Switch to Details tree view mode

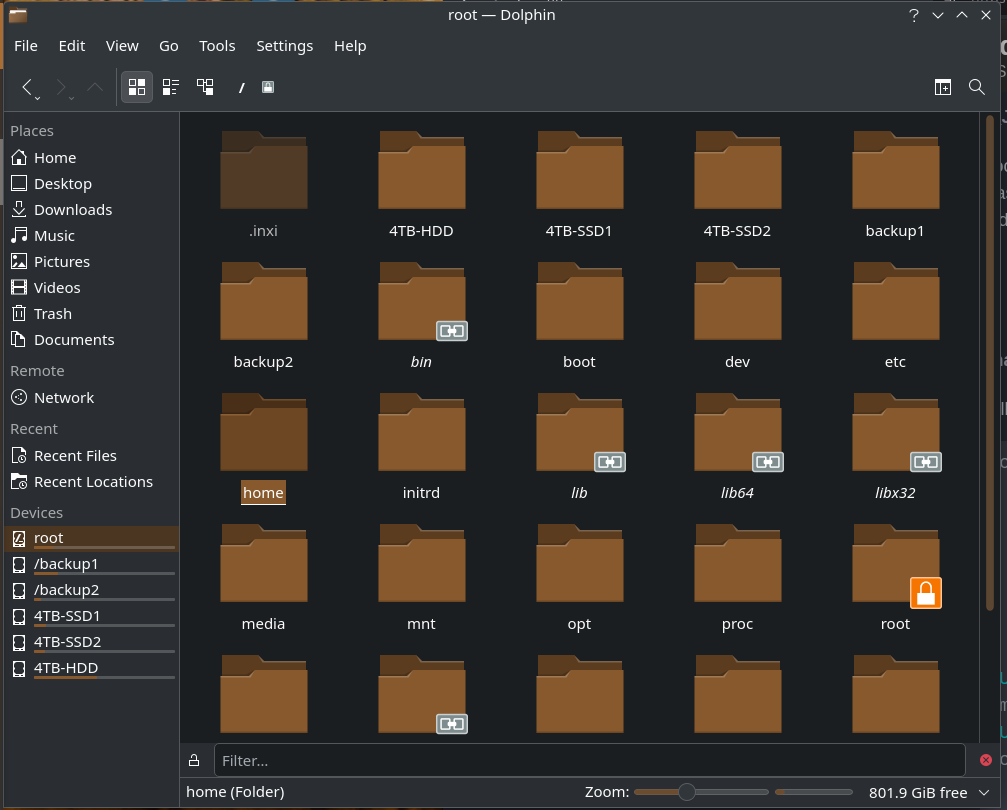(205, 87)
